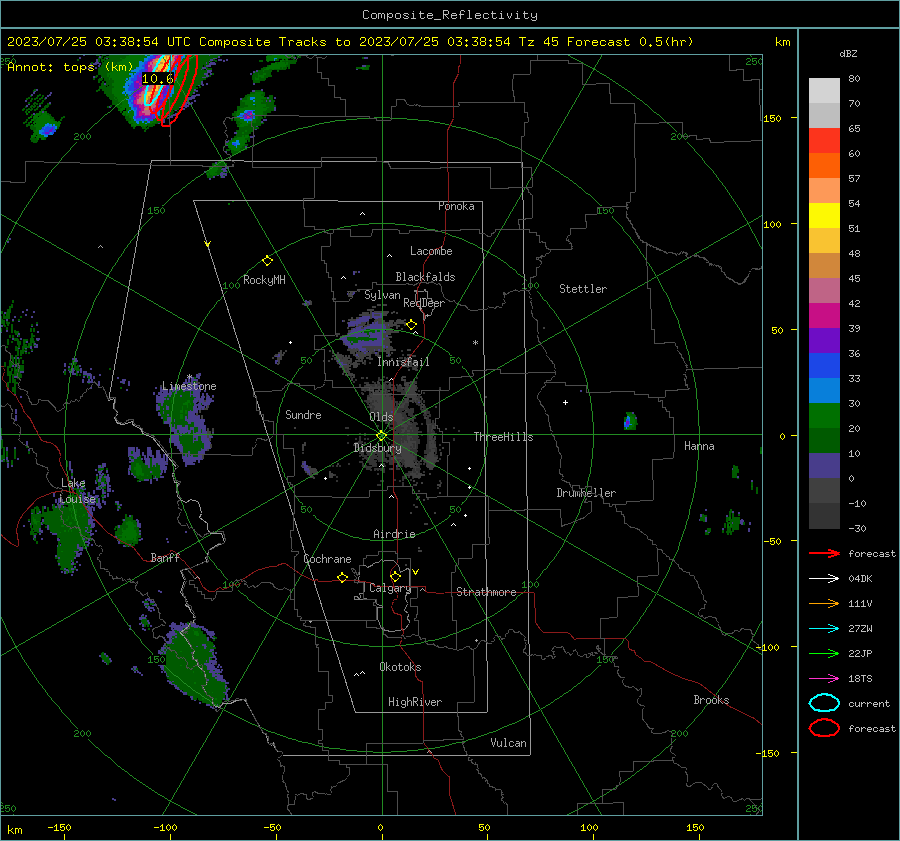The image size is (900, 841).
Task: Click the Composite_Reflectivity title
Action: (450, 15)
